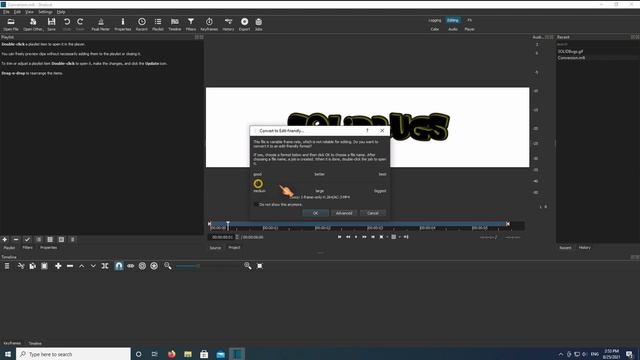The width and height of the screenshot is (640, 360).
Task: Click the timeline Ripple Delete minus icon
Action: coord(70,266)
